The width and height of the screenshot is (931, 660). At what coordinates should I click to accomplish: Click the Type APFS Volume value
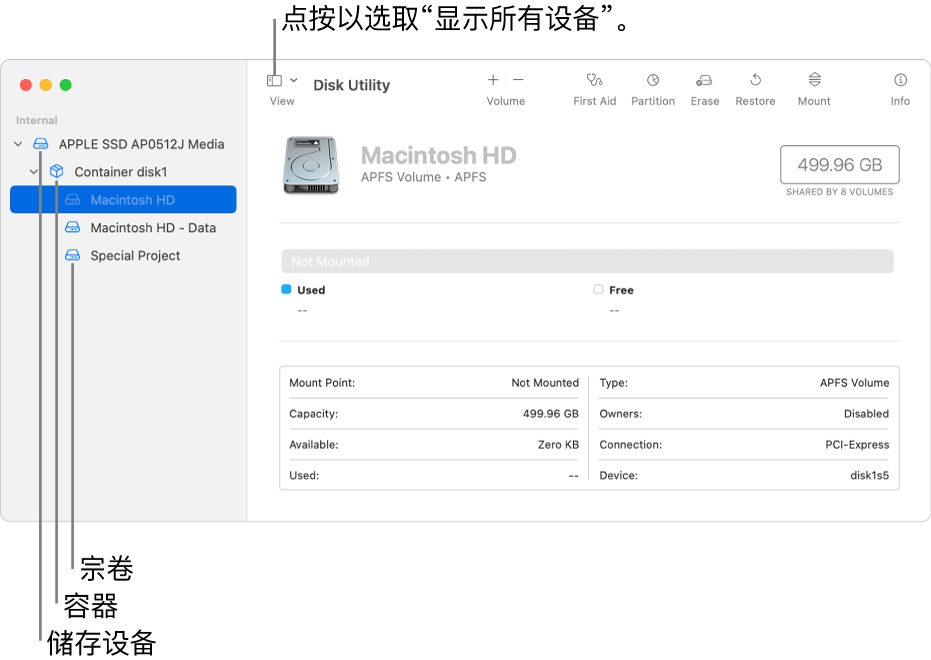[x=854, y=383]
